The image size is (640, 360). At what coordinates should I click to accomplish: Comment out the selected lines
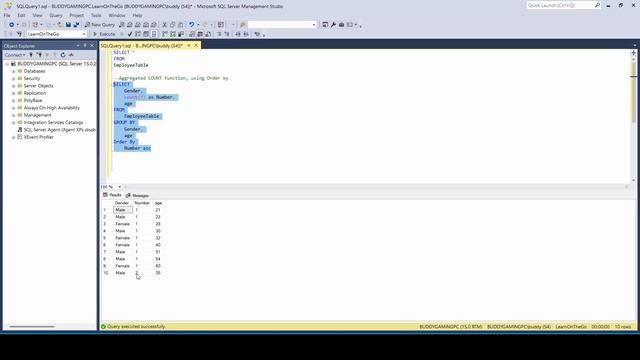click(219, 34)
